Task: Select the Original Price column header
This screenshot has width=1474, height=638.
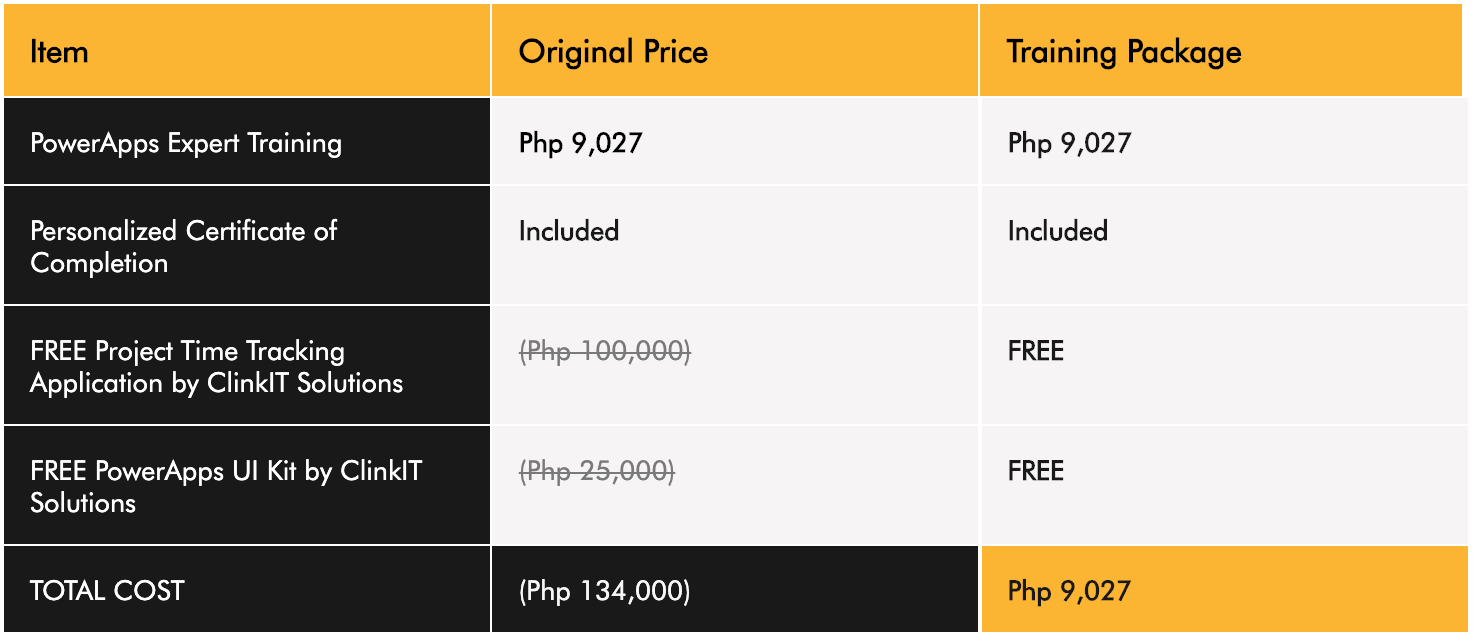Action: (x=735, y=51)
